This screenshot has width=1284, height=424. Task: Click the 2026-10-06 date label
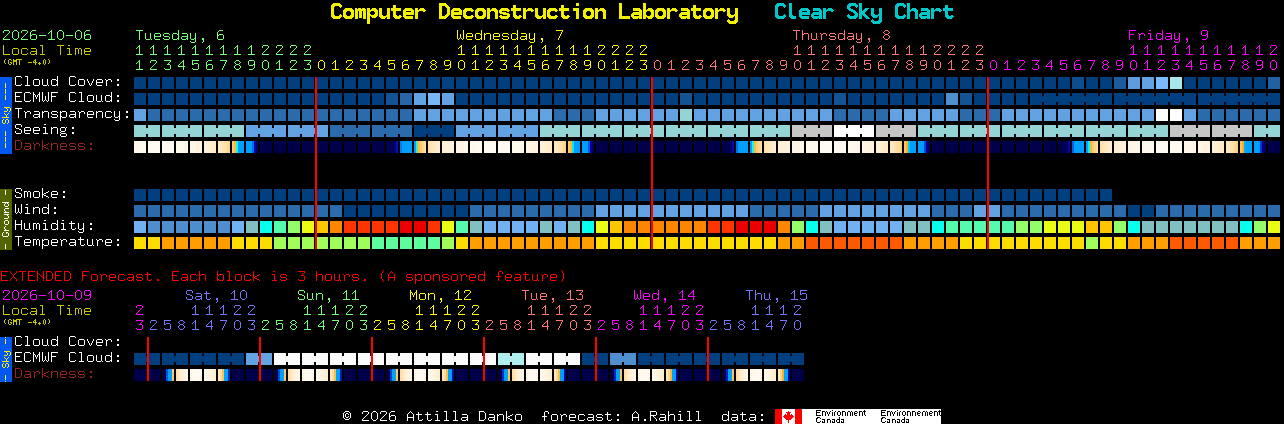[x=47, y=35]
